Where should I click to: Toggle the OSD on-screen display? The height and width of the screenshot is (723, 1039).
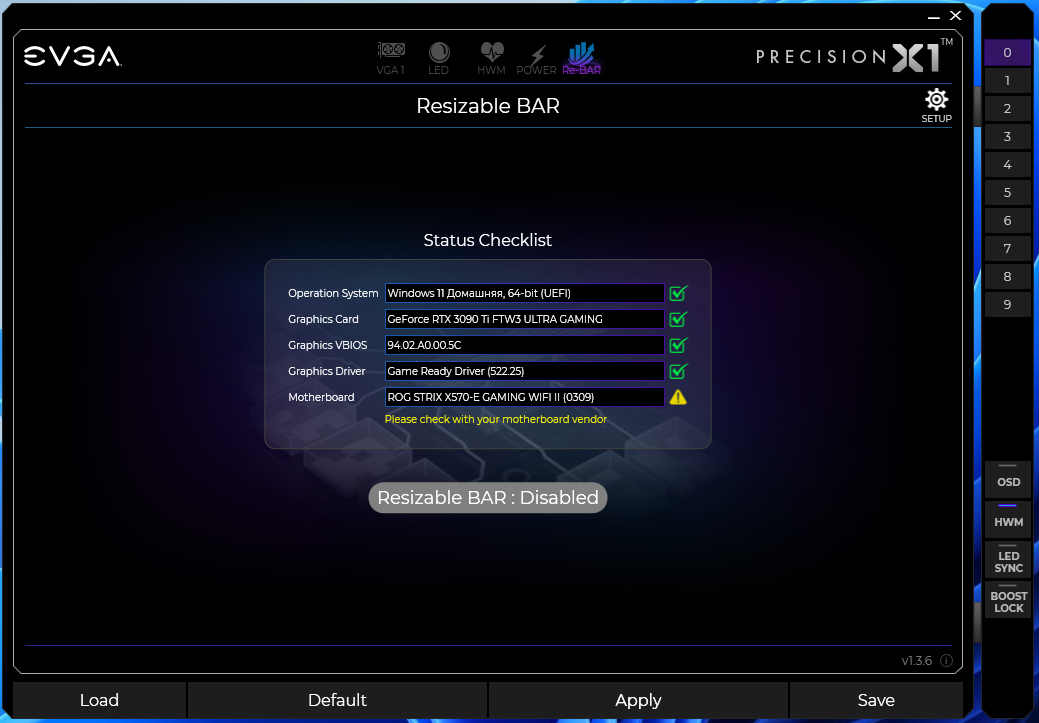click(x=1008, y=479)
